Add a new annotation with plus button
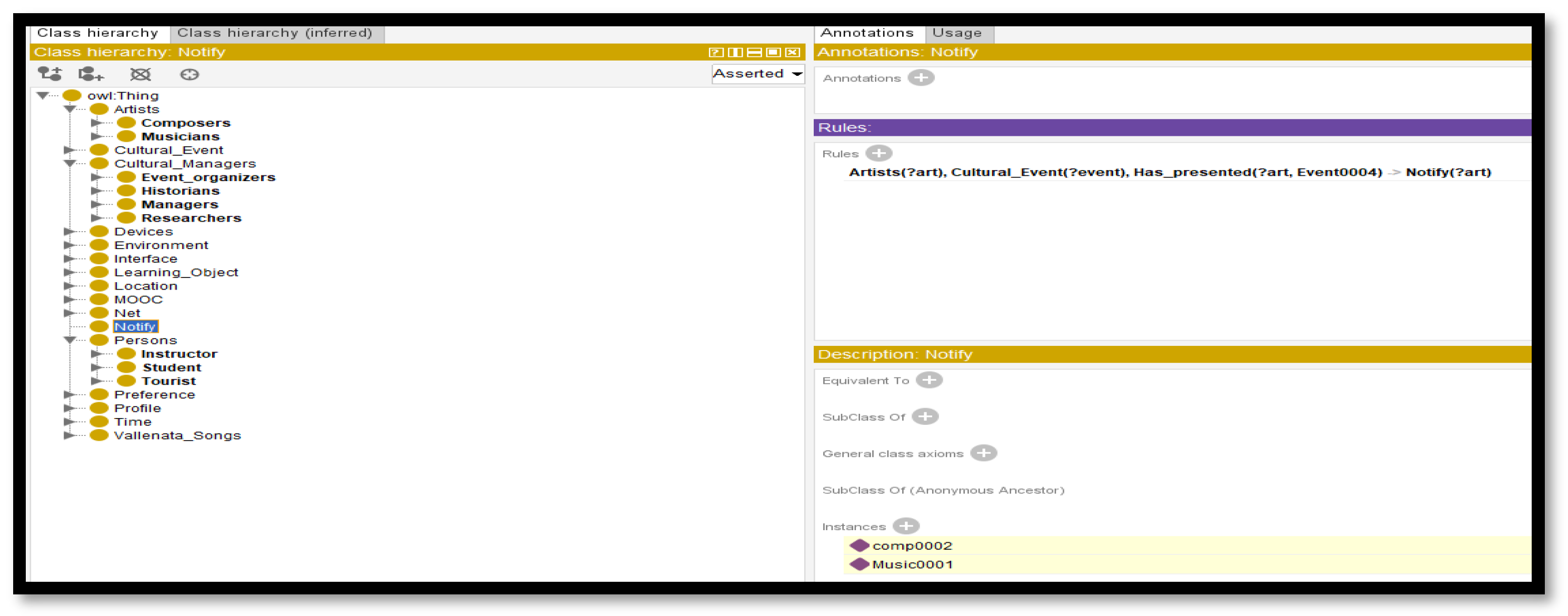Image resolution: width=1568 pixels, height=616 pixels. [921, 78]
